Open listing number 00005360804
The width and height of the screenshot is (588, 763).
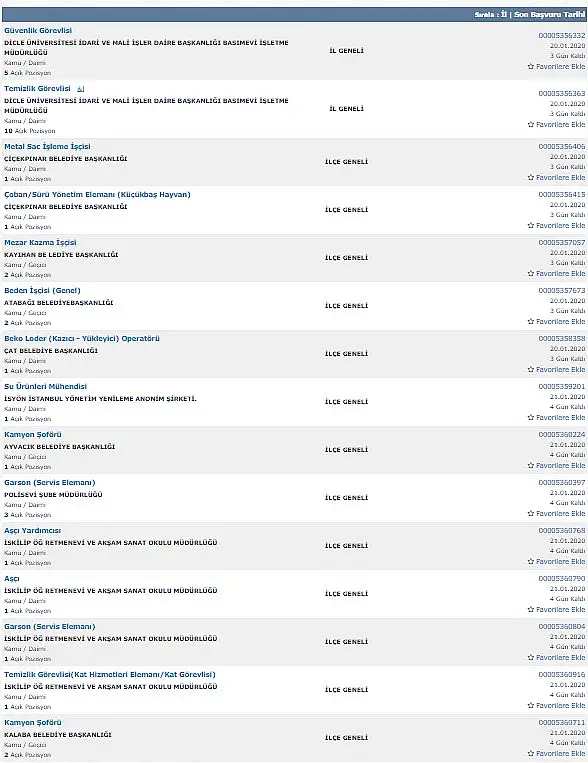pos(562,627)
